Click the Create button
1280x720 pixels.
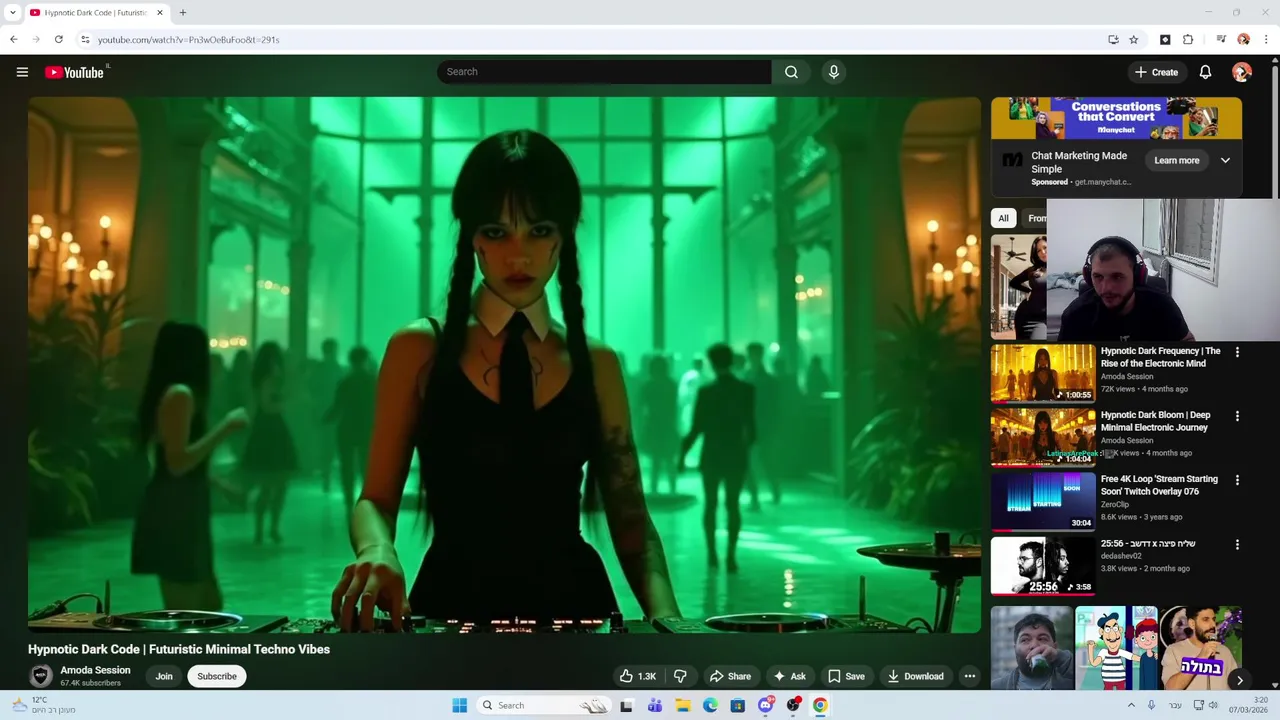(x=1156, y=72)
